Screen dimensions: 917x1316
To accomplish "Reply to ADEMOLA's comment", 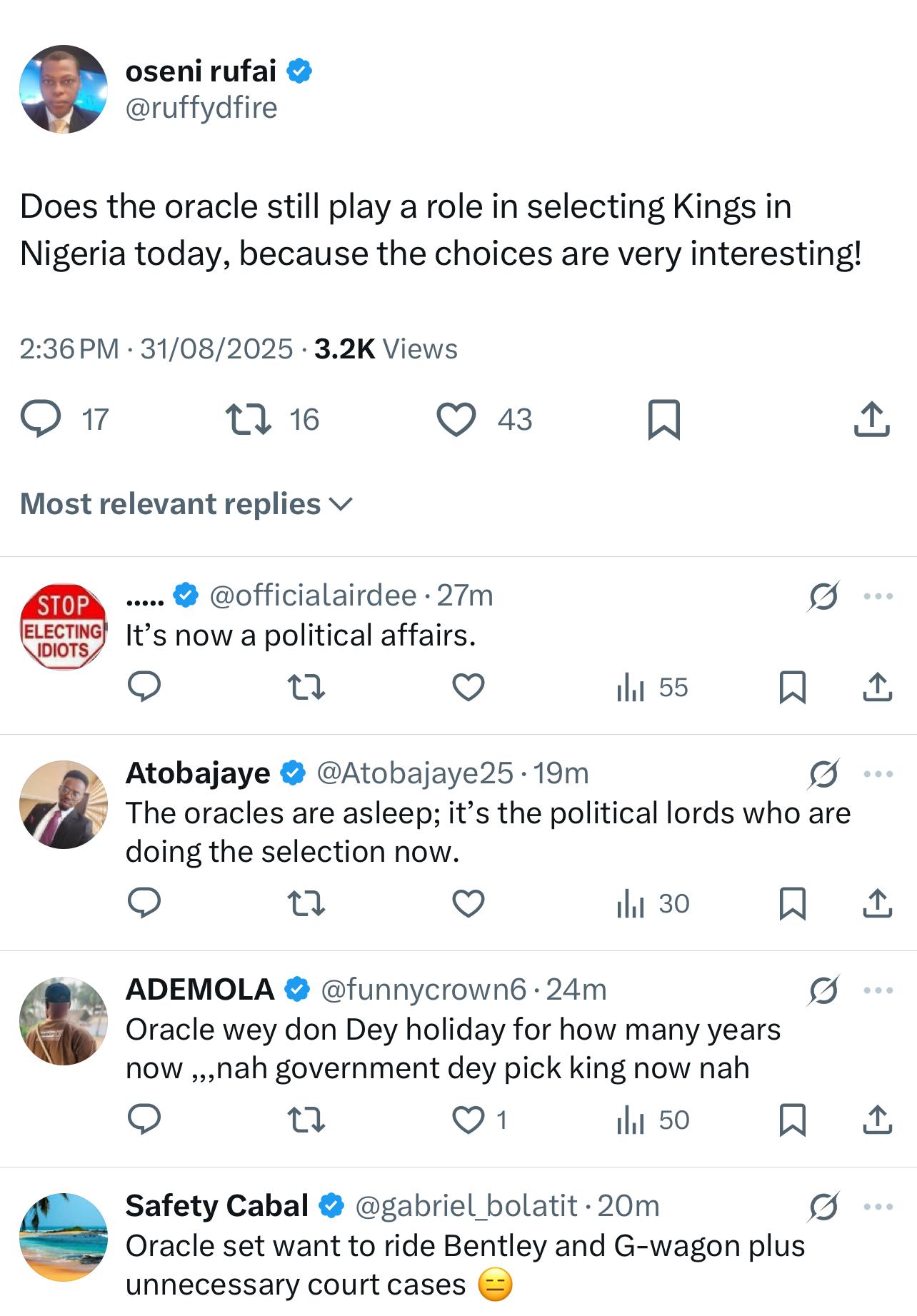I will [x=144, y=1119].
